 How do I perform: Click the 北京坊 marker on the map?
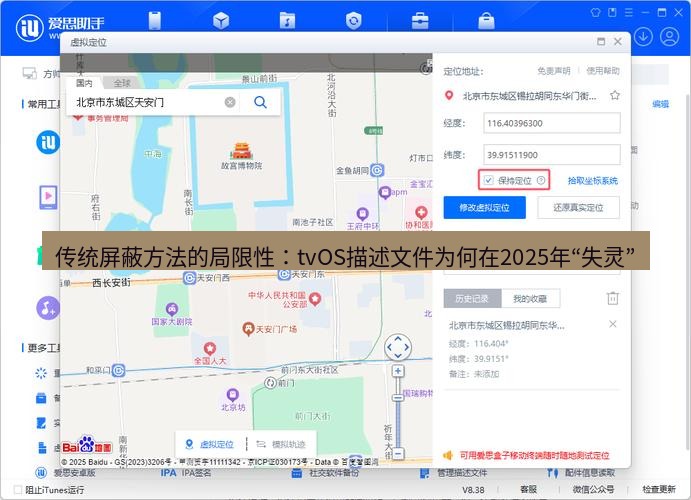(232, 395)
